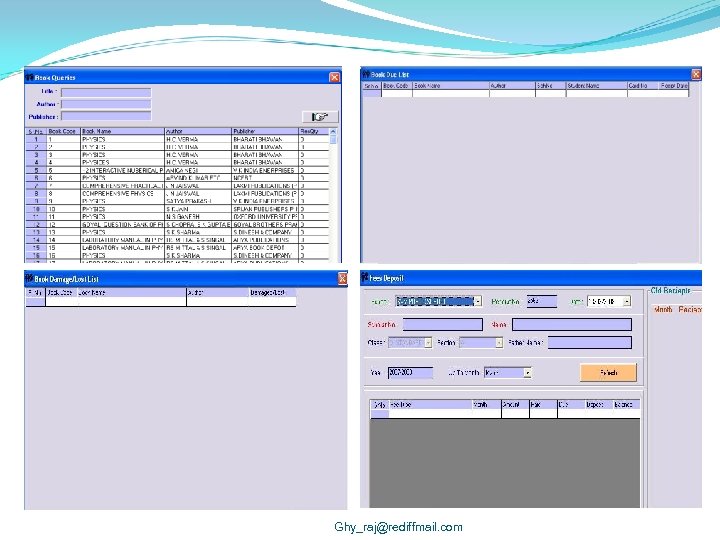The height and width of the screenshot is (540, 720).
Task: Click Balance header in Fees Deposit grid
Action: pos(626,405)
